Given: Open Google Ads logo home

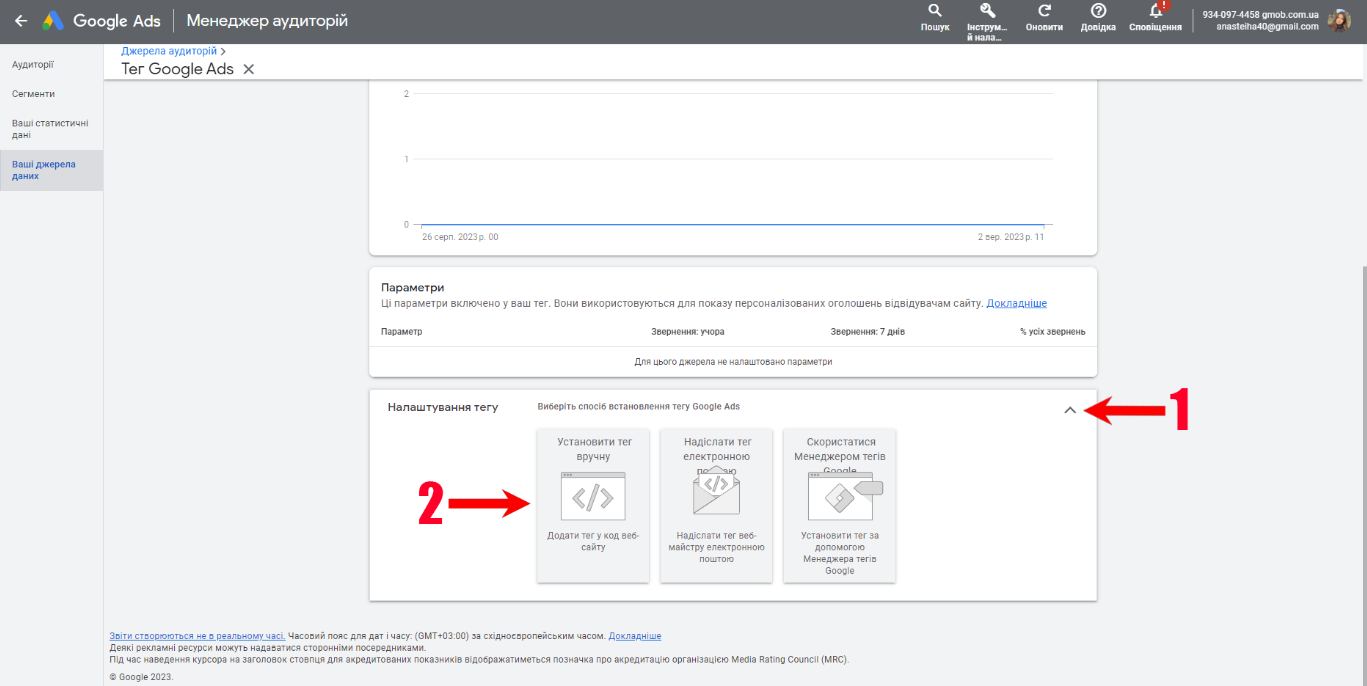Looking at the screenshot, I should point(101,20).
